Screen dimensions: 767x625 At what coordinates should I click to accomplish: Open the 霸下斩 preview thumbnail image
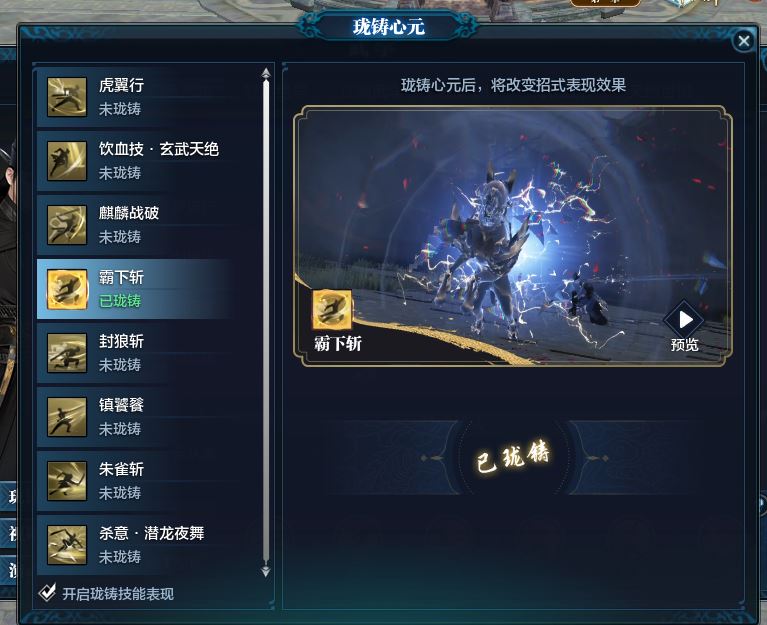click(513, 236)
